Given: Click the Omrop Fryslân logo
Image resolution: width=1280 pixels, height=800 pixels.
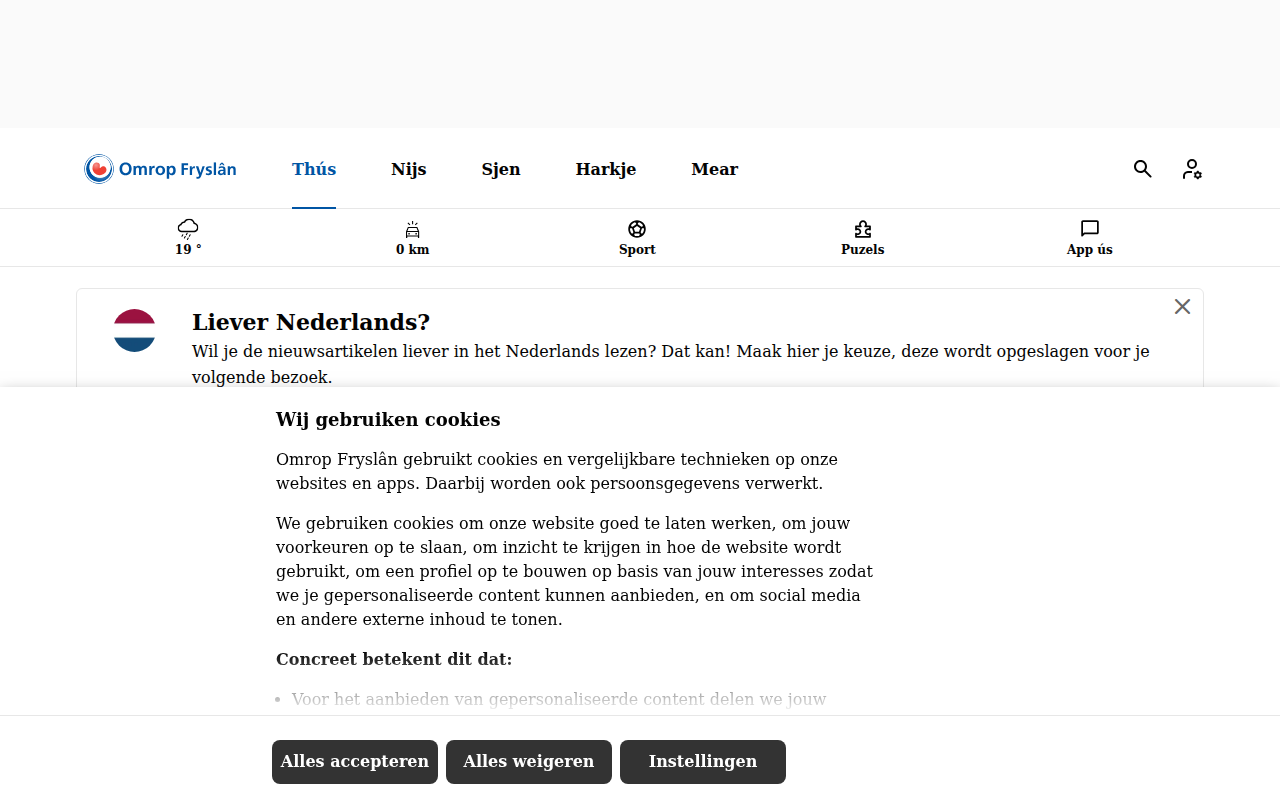Looking at the screenshot, I should point(160,169).
